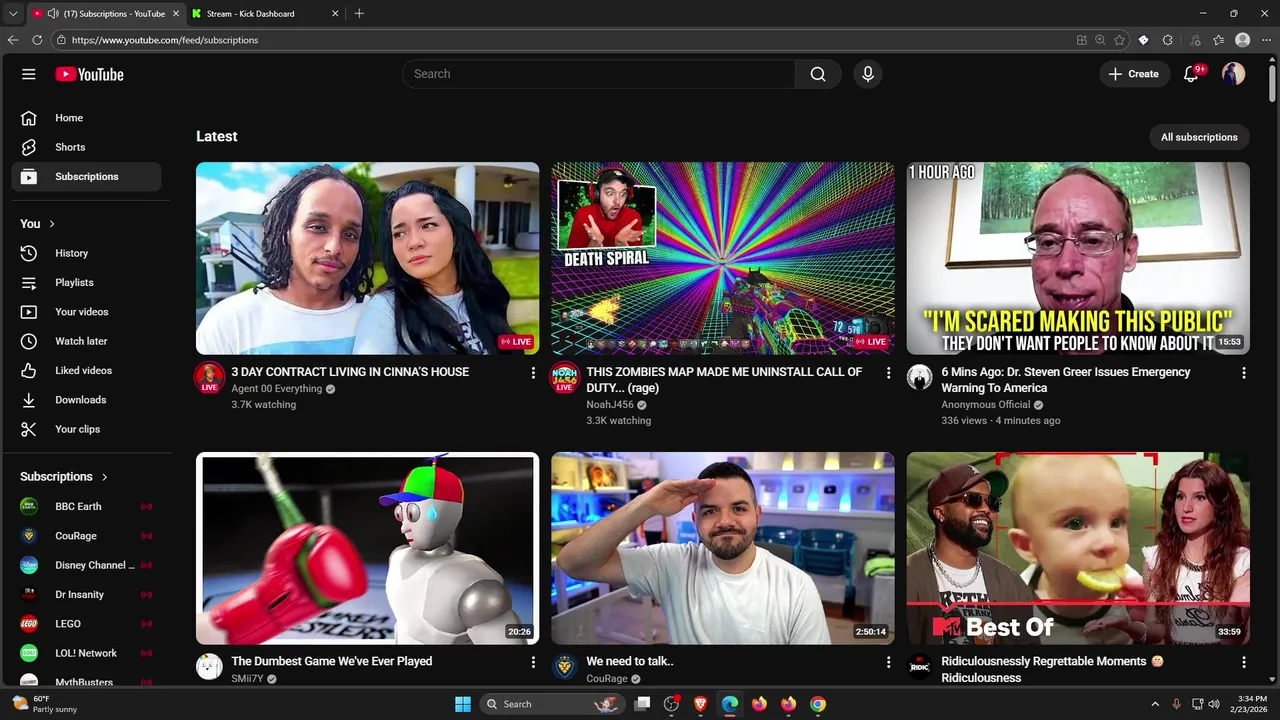Open LEGO channel subscription
The image size is (1280, 720).
coord(86,624)
